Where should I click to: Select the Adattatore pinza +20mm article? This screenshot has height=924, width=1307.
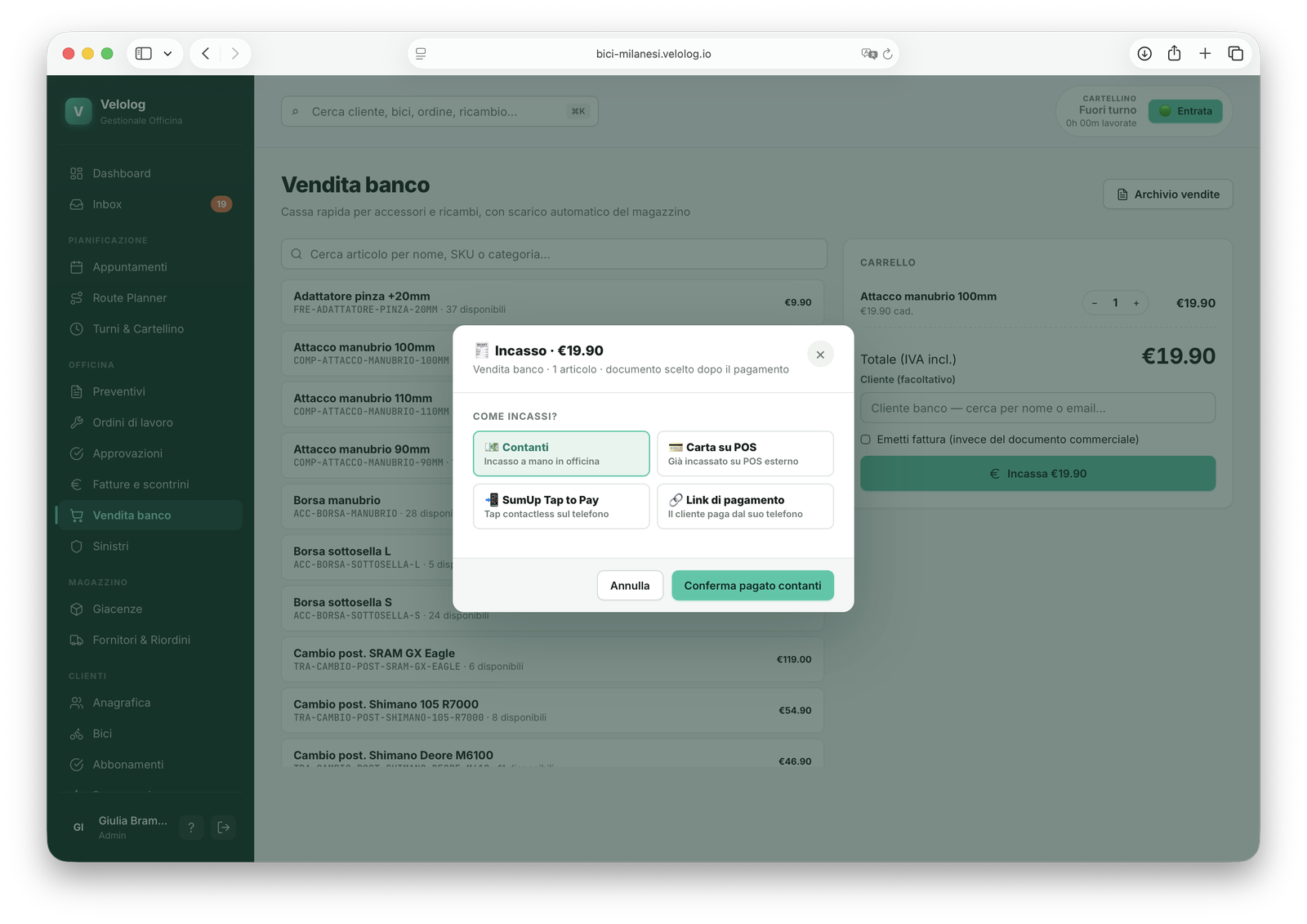(553, 302)
